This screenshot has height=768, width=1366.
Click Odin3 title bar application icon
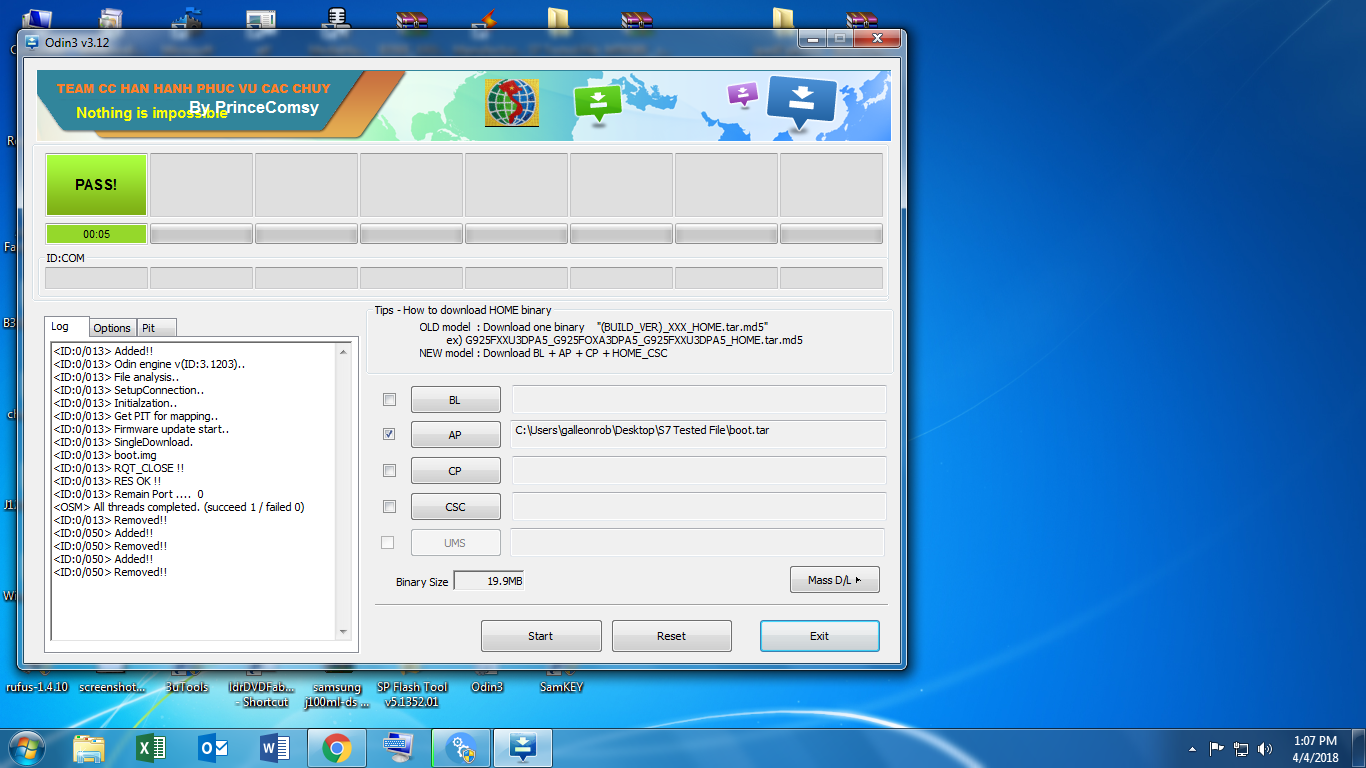click(x=32, y=42)
